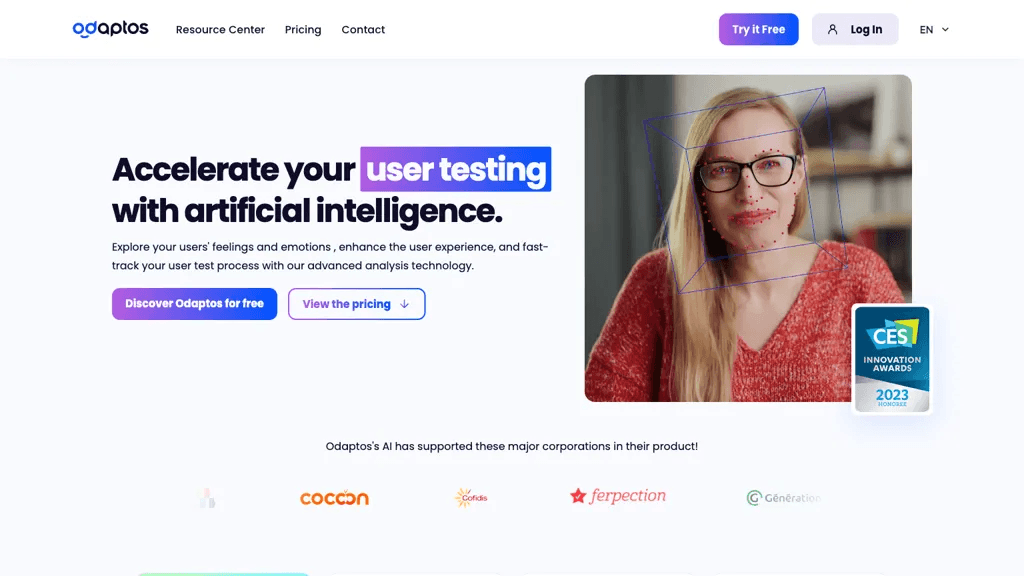
Task: Click the Try it Free button
Action: pyautogui.click(x=758, y=29)
